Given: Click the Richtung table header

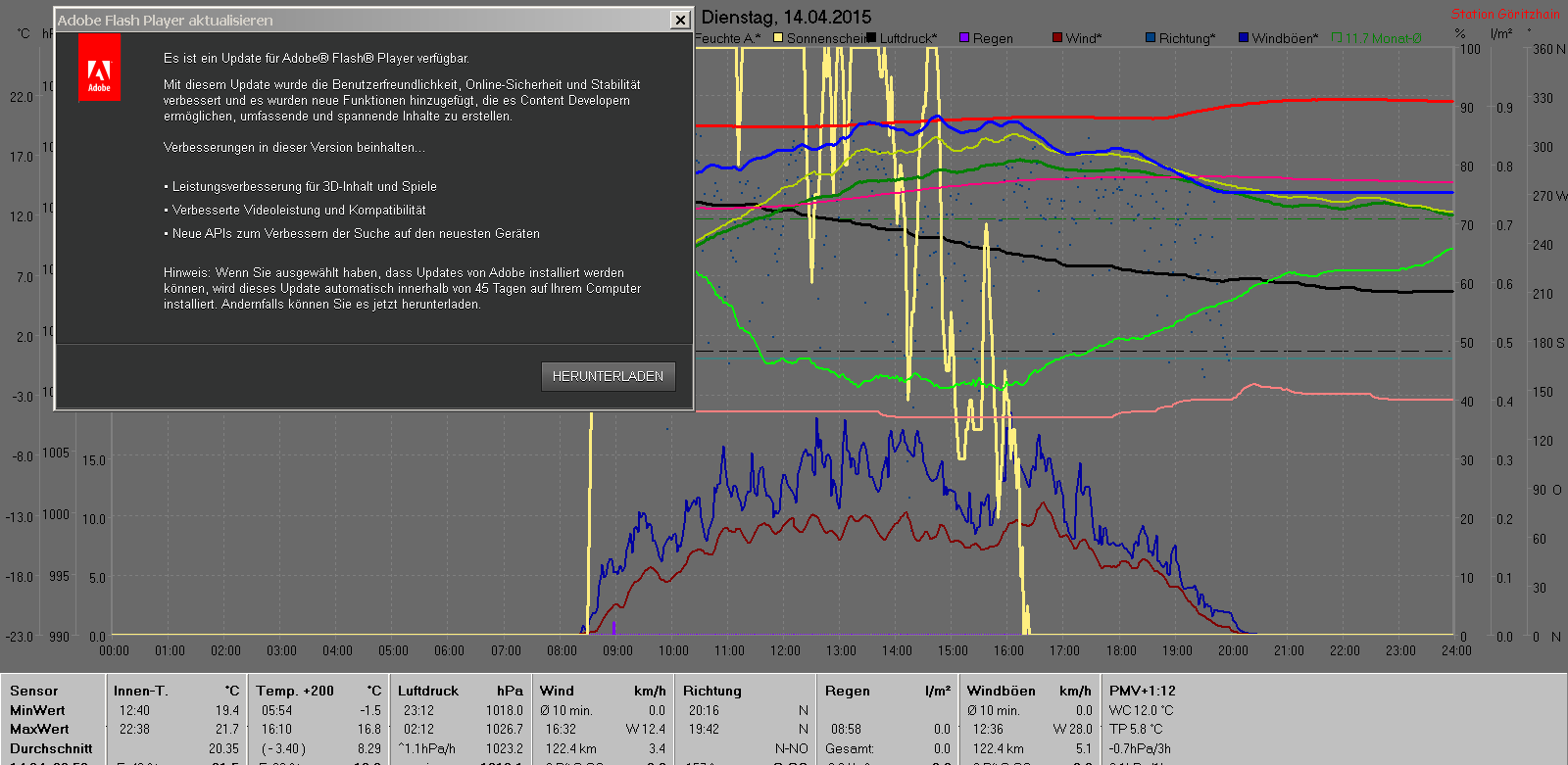Looking at the screenshot, I should tap(712, 691).
